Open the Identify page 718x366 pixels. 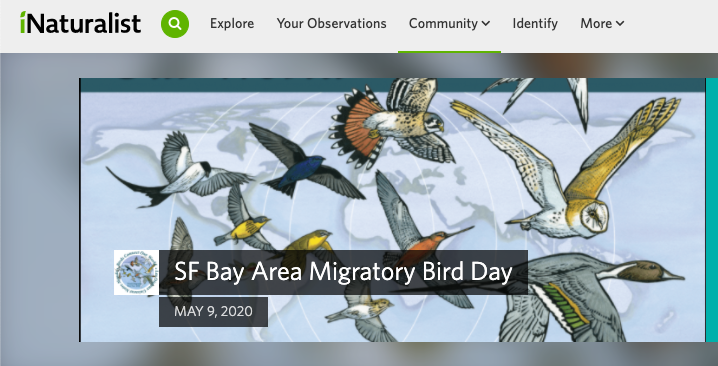tap(535, 23)
